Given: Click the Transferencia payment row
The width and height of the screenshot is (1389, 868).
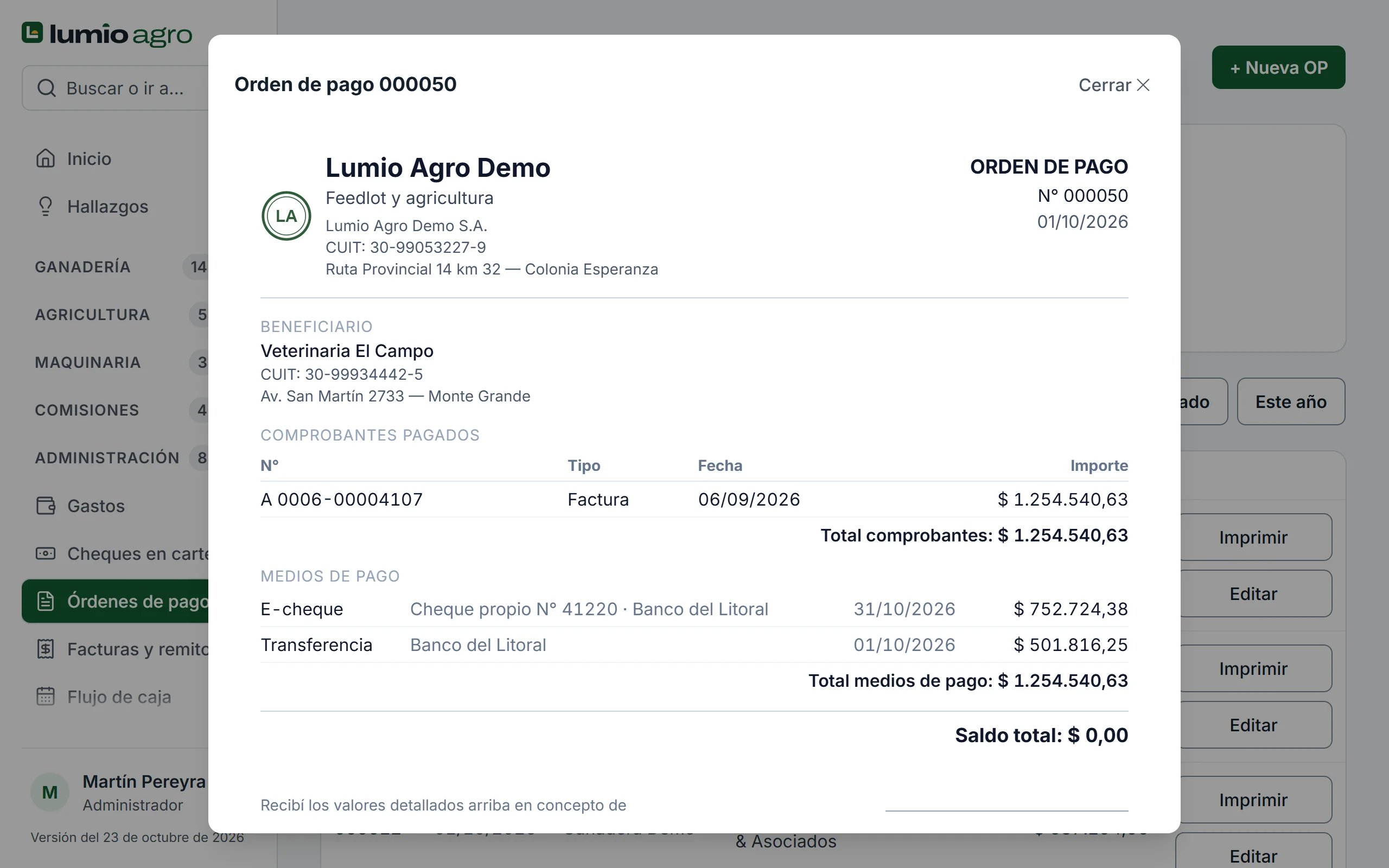Looking at the screenshot, I should point(694,644).
